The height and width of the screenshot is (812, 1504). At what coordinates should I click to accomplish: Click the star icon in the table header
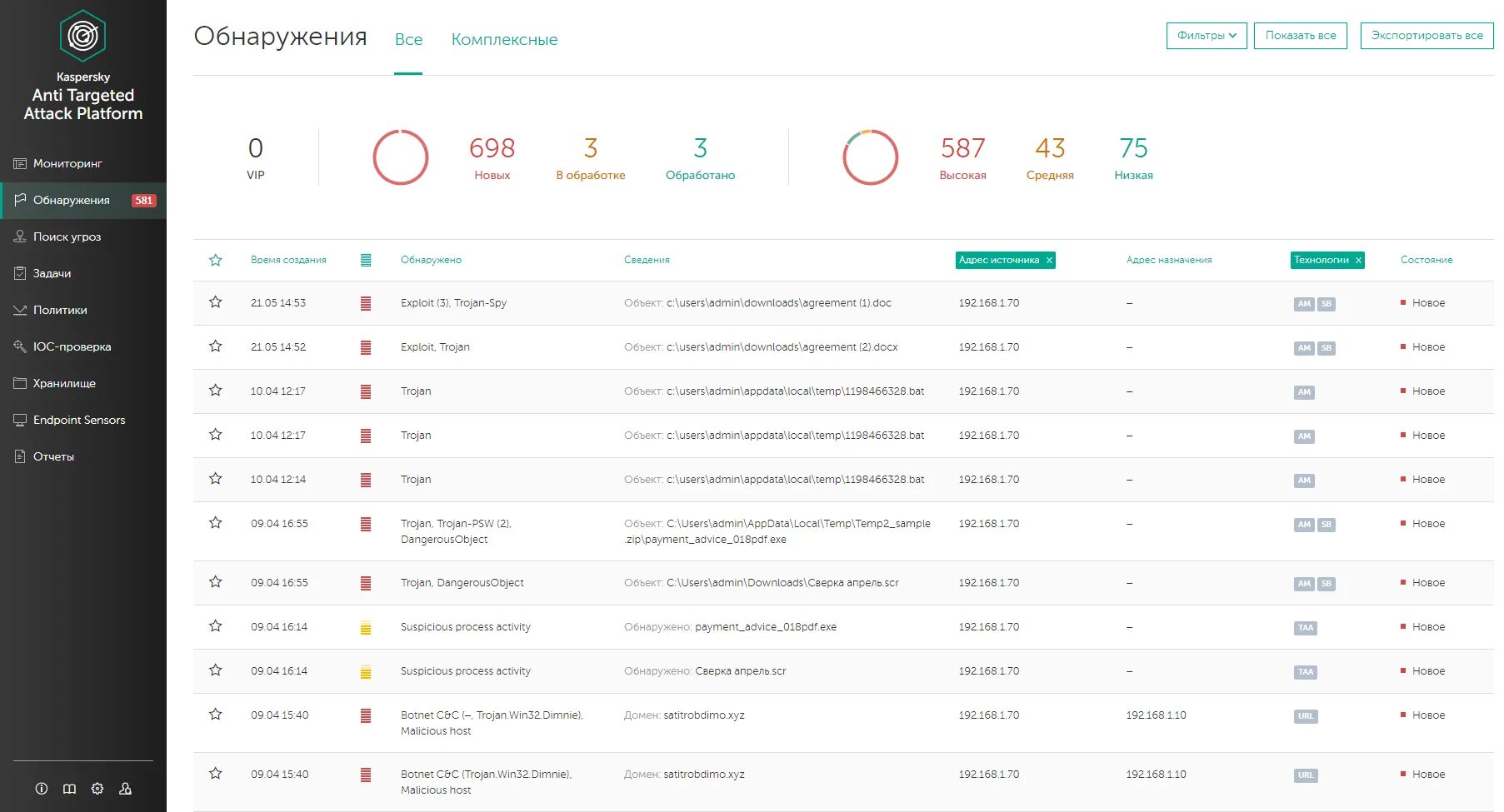point(216,260)
